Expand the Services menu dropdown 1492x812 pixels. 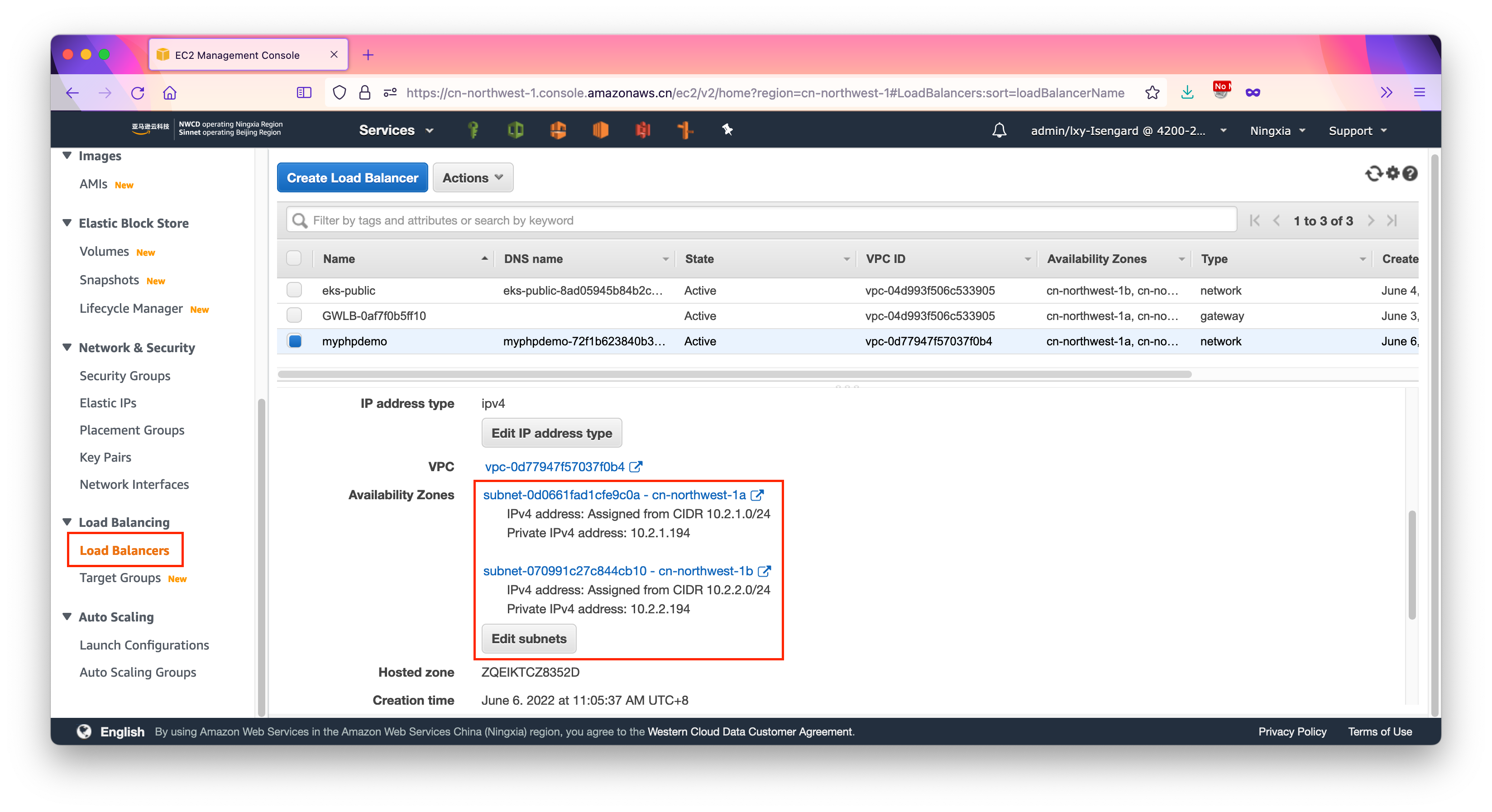click(396, 130)
